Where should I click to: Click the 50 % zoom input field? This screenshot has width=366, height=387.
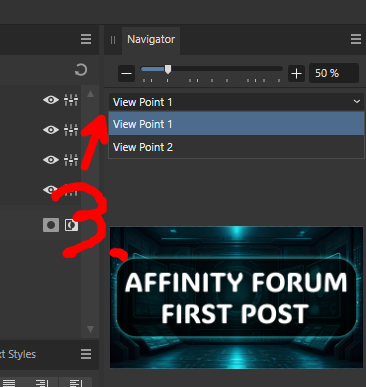click(334, 73)
